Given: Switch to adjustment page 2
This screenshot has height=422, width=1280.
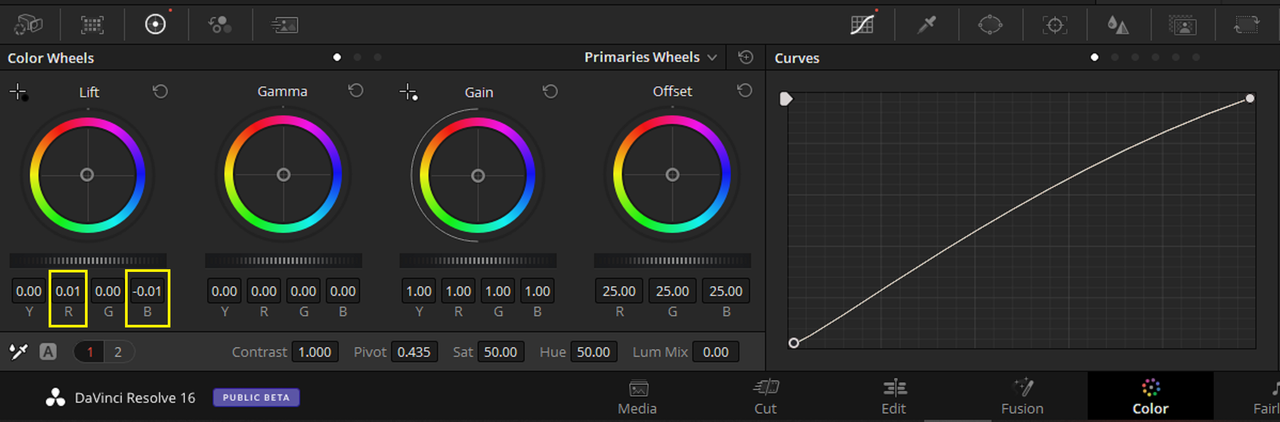Looking at the screenshot, I should click(x=118, y=351).
